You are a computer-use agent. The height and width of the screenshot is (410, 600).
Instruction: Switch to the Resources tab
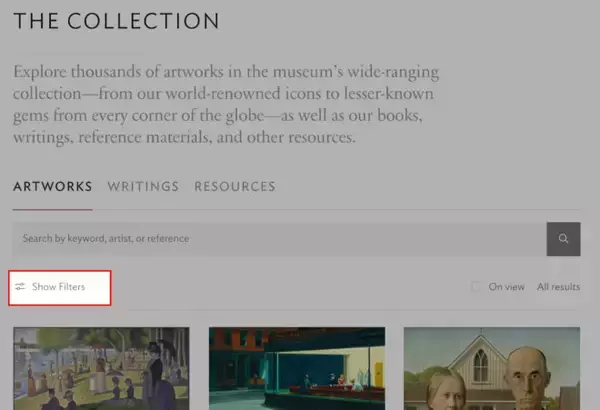[235, 186]
